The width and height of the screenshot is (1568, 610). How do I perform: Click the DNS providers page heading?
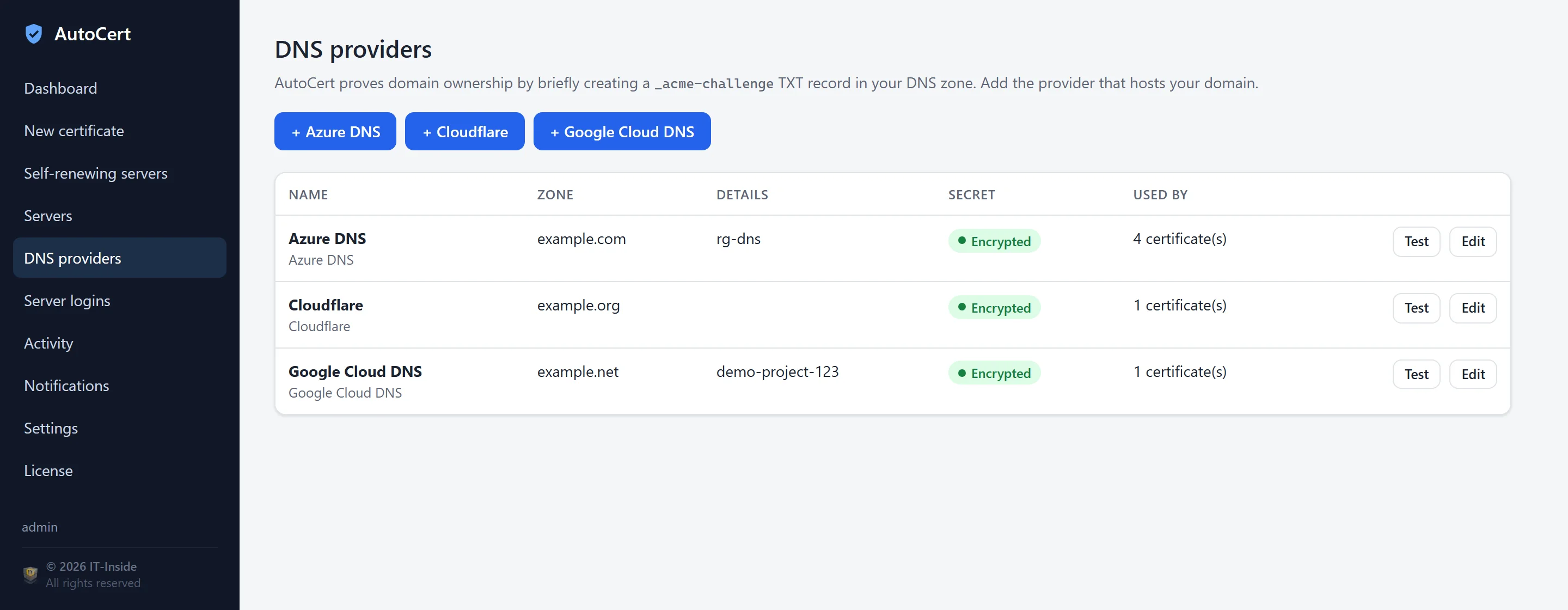coord(353,50)
